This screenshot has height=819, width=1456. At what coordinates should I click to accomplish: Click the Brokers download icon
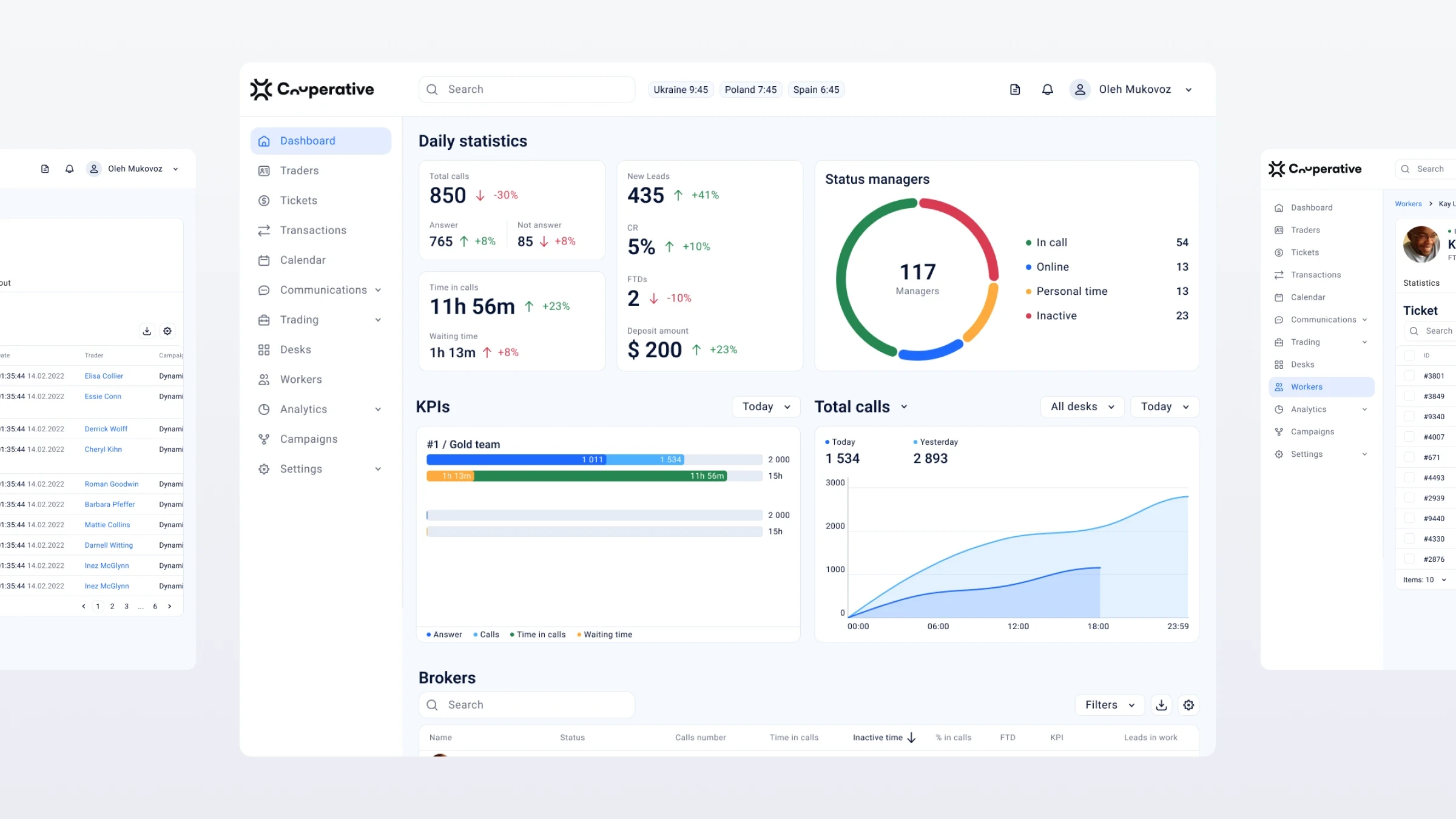pos(1161,705)
